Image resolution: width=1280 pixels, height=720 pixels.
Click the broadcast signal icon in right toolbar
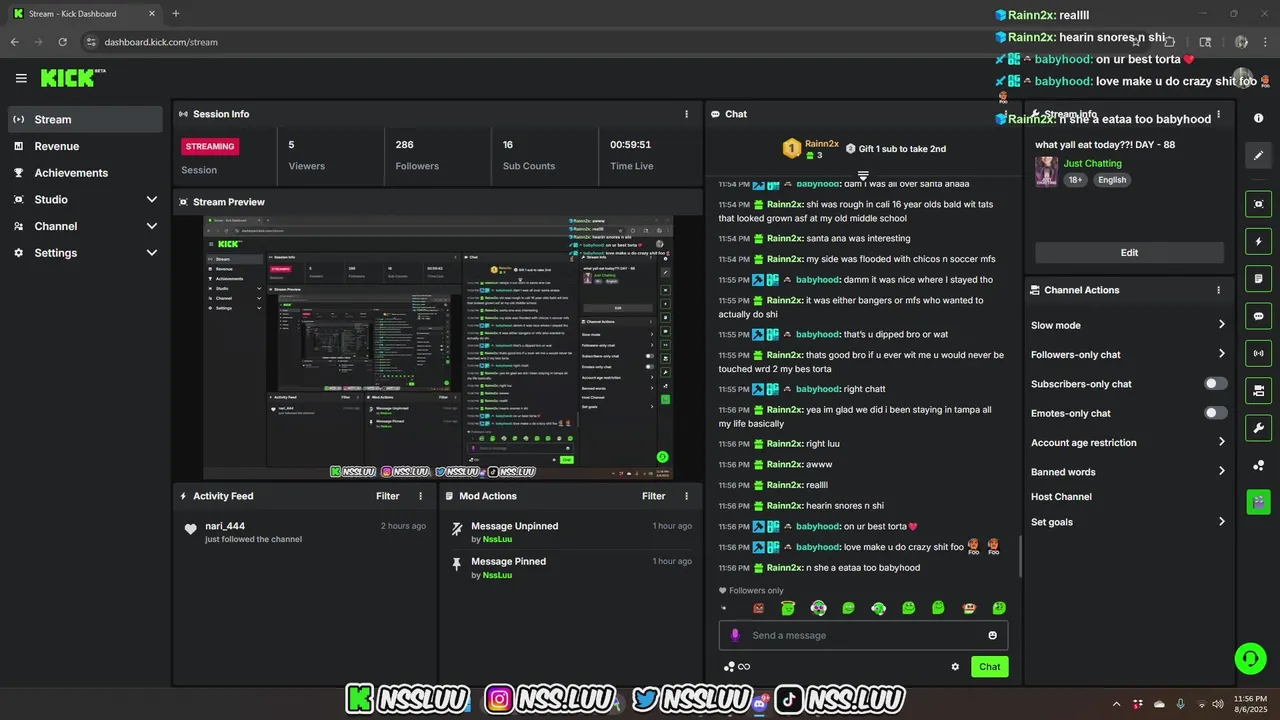click(x=1258, y=353)
